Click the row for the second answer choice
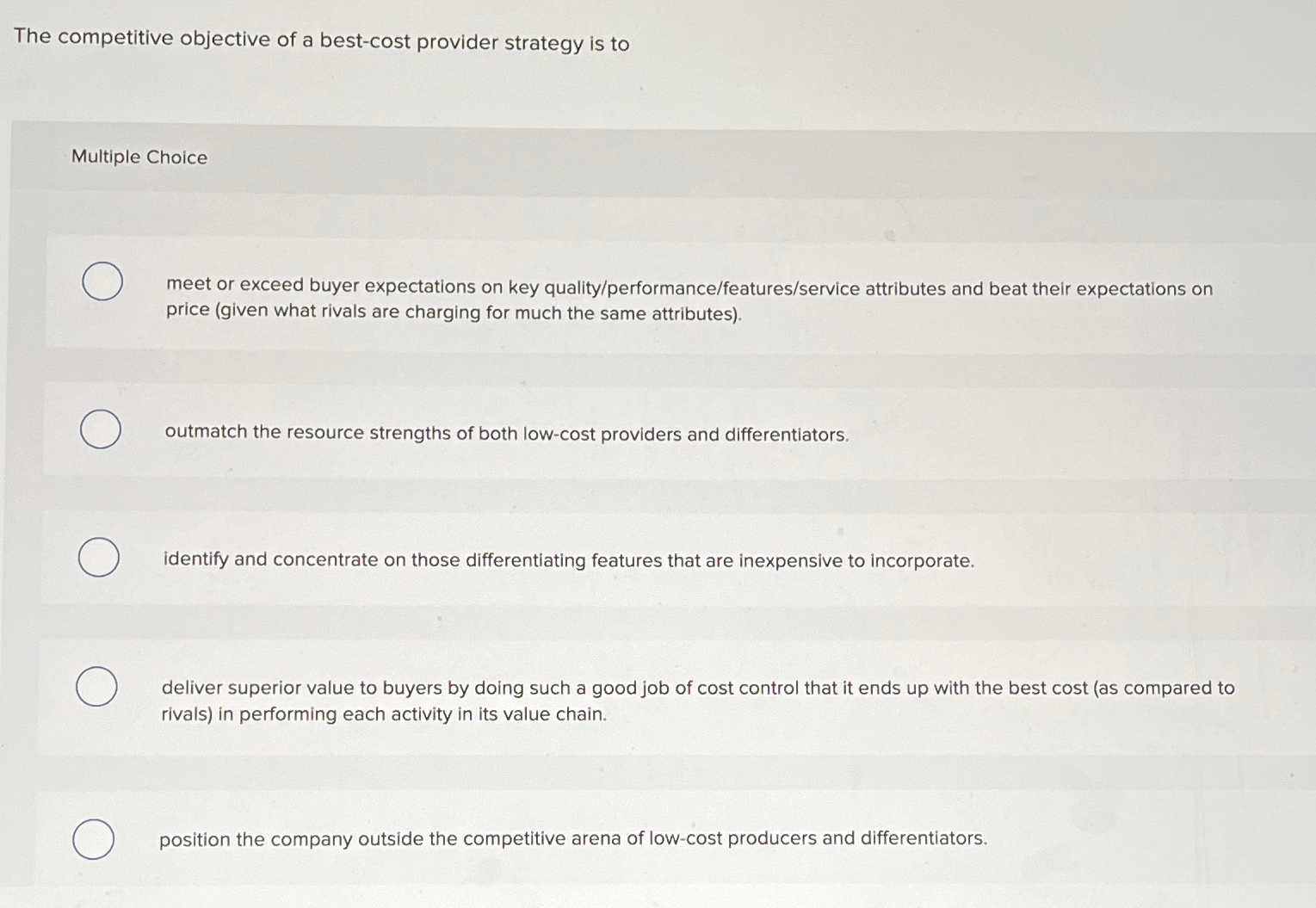Screen dimensions: 1316x908 click(x=654, y=430)
